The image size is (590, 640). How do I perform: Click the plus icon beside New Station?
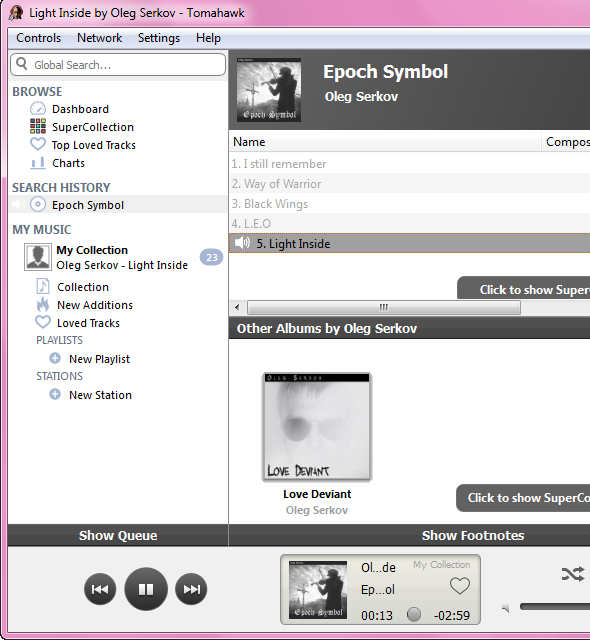coord(55,394)
